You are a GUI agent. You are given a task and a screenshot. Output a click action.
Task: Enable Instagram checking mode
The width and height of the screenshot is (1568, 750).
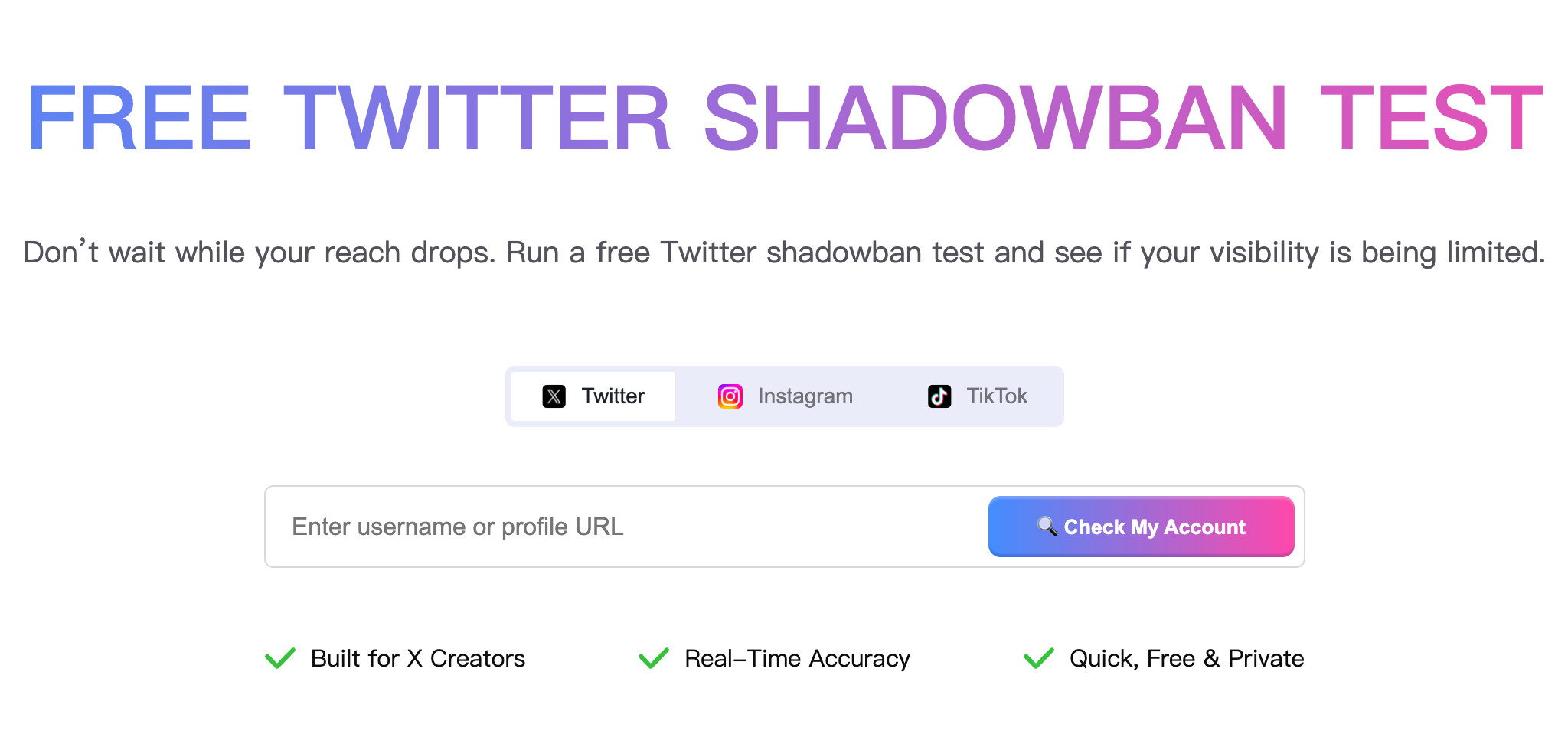point(784,396)
